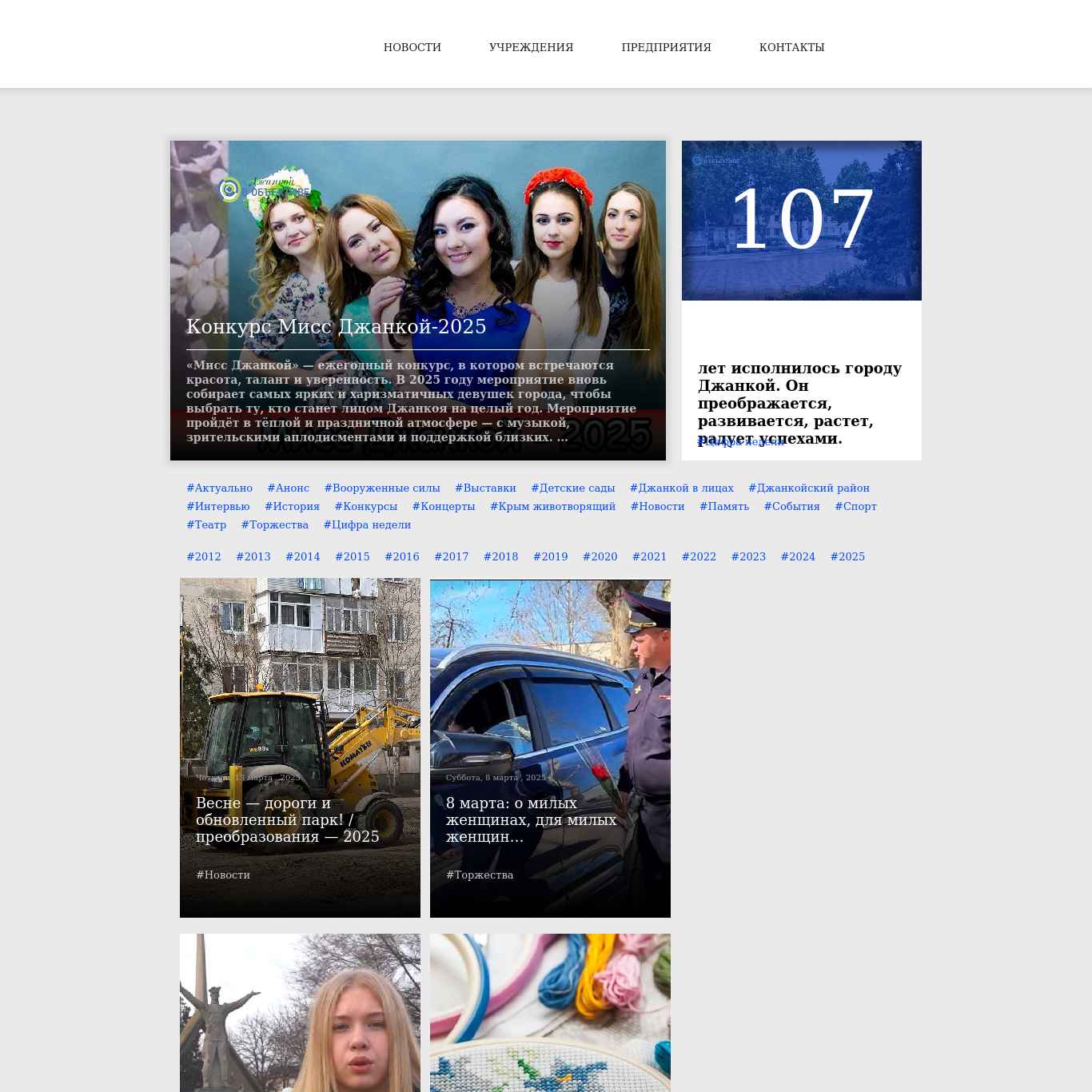1092x1092 pixels.
Task: Show posts from #2019
Action: pyautogui.click(x=551, y=556)
